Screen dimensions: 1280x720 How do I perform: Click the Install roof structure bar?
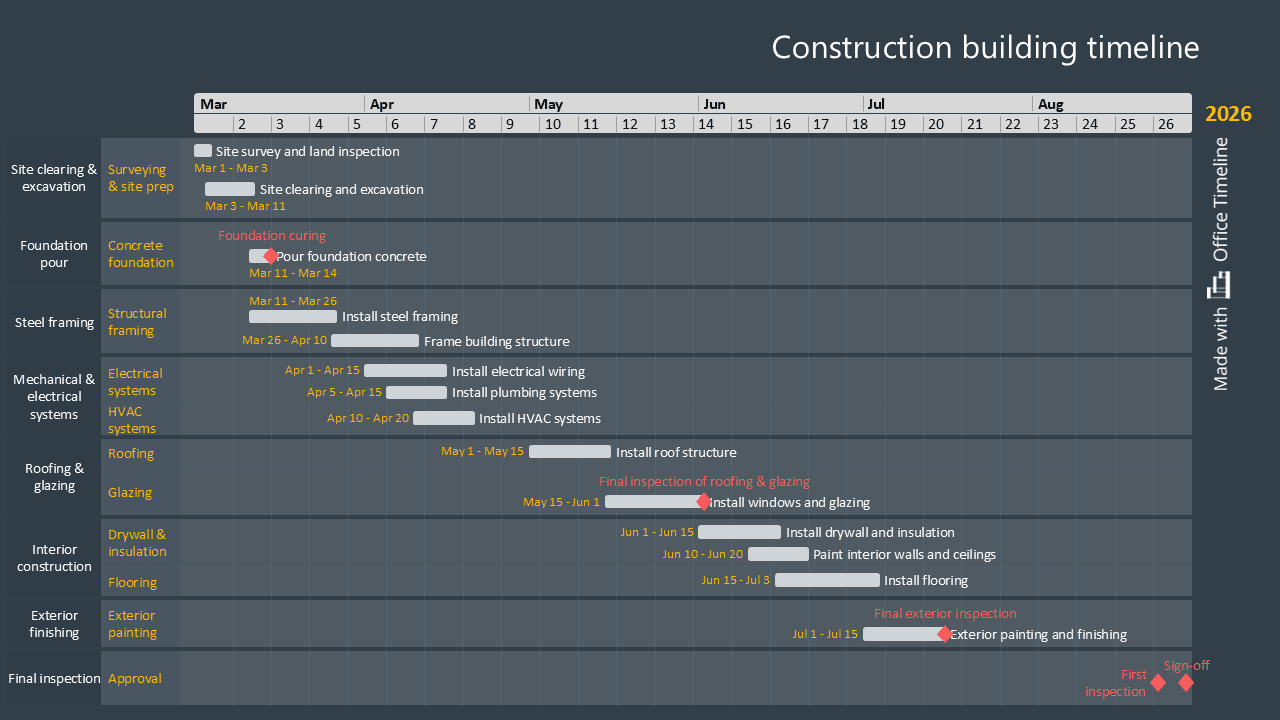pos(569,451)
